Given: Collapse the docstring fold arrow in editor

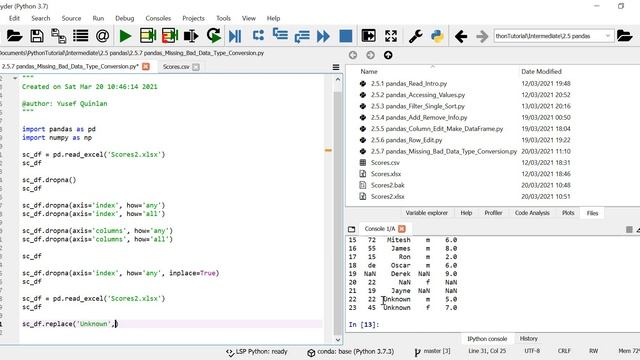Looking at the screenshot, I should 15,78.
